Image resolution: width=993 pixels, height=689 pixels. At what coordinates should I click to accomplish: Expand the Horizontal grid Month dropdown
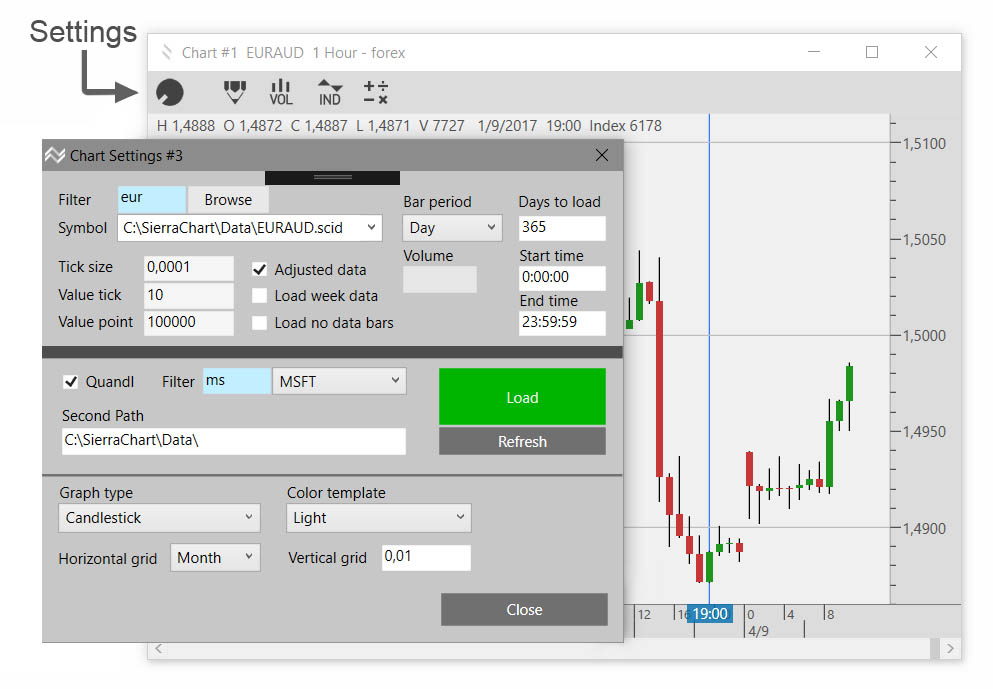tap(215, 558)
